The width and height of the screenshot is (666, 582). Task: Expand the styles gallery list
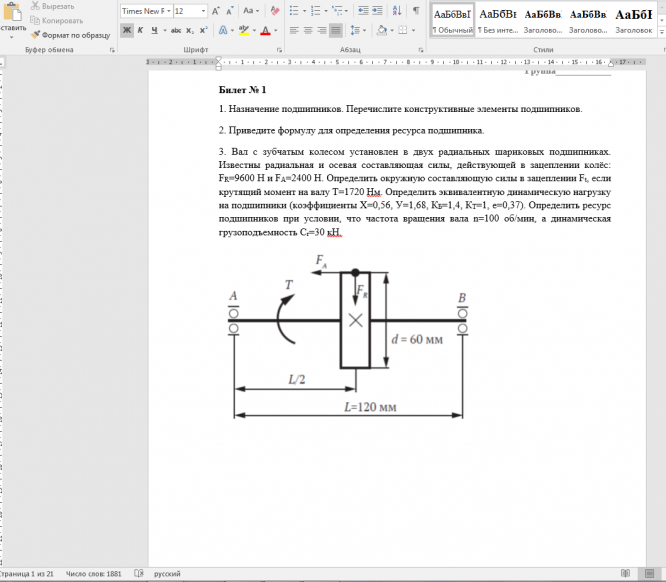(x=662, y=33)
